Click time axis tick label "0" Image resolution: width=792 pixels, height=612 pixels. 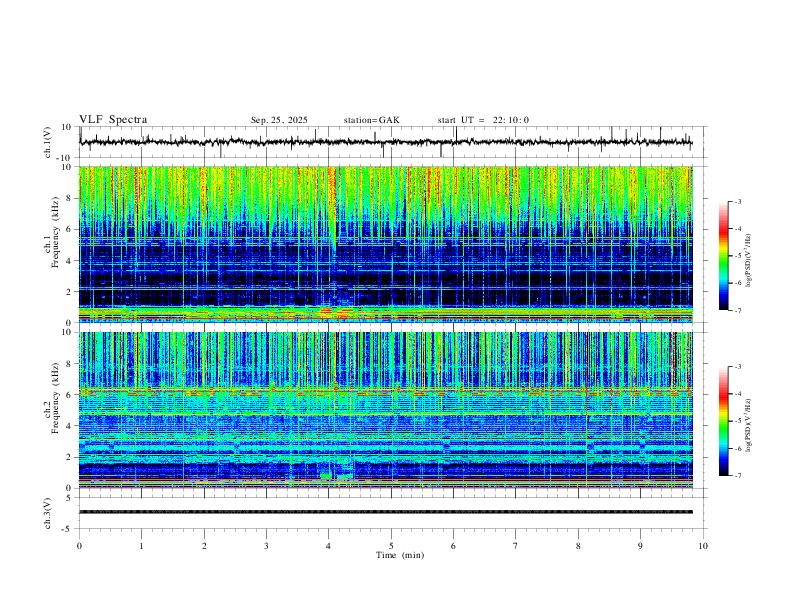tap(79, 546)
